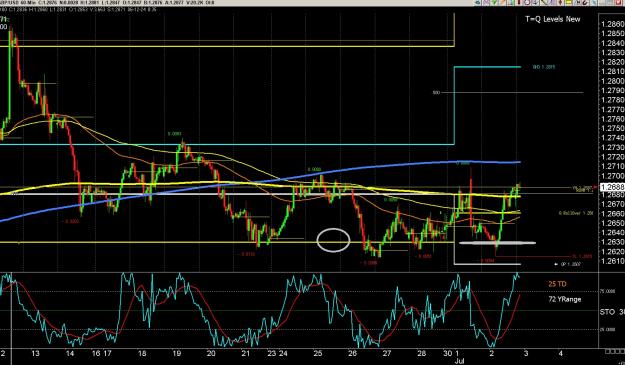The image size is (625, 365).
Task: Click the green checkmark icon in top toolbar
Action: click(494, 2)
